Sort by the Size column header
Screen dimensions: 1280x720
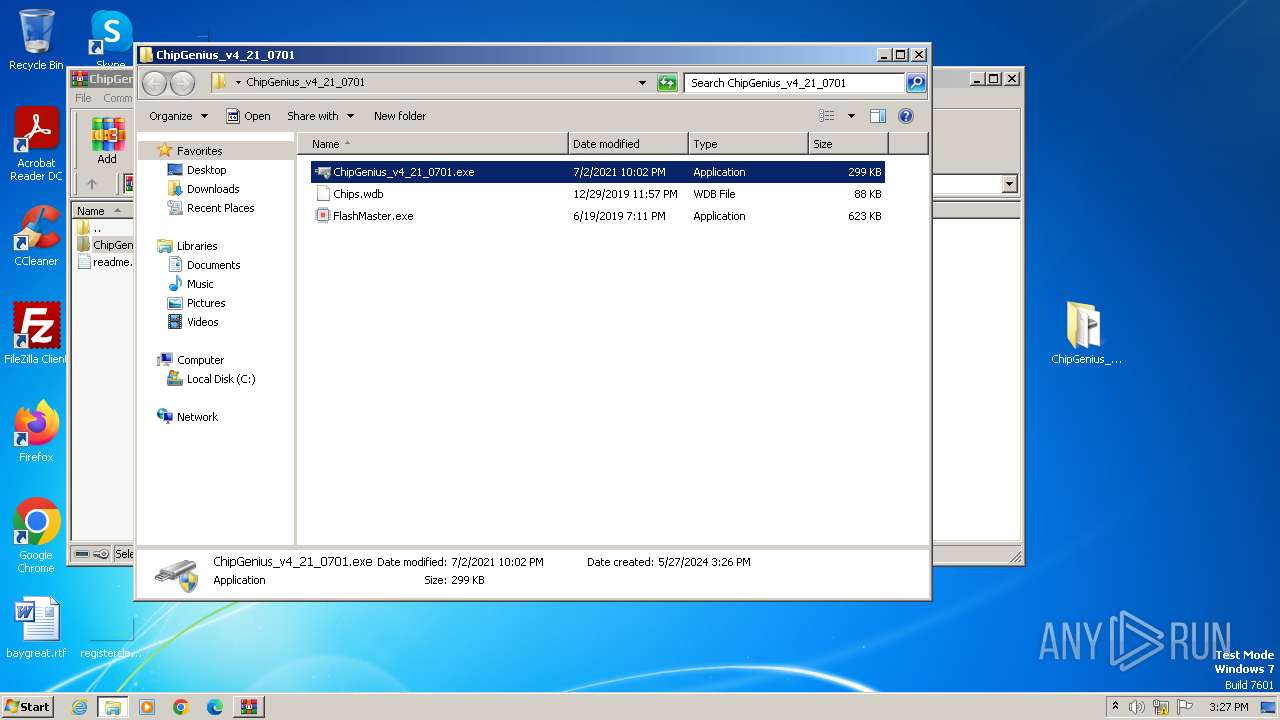848,144
